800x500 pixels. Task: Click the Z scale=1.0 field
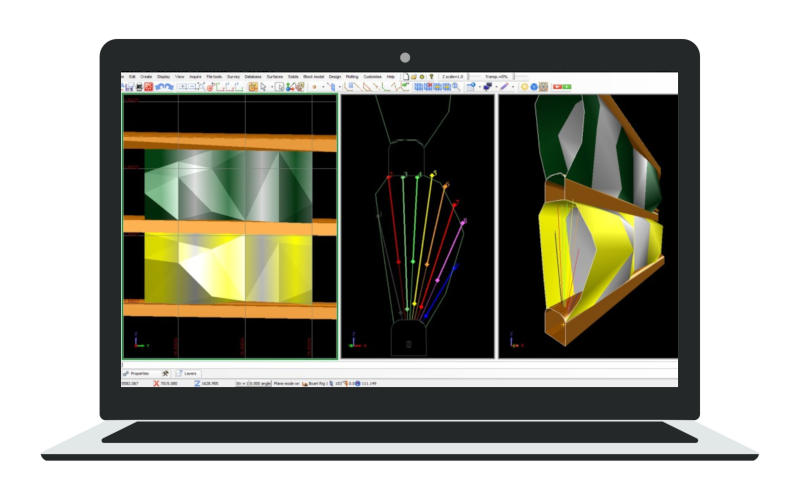[453, 77]
